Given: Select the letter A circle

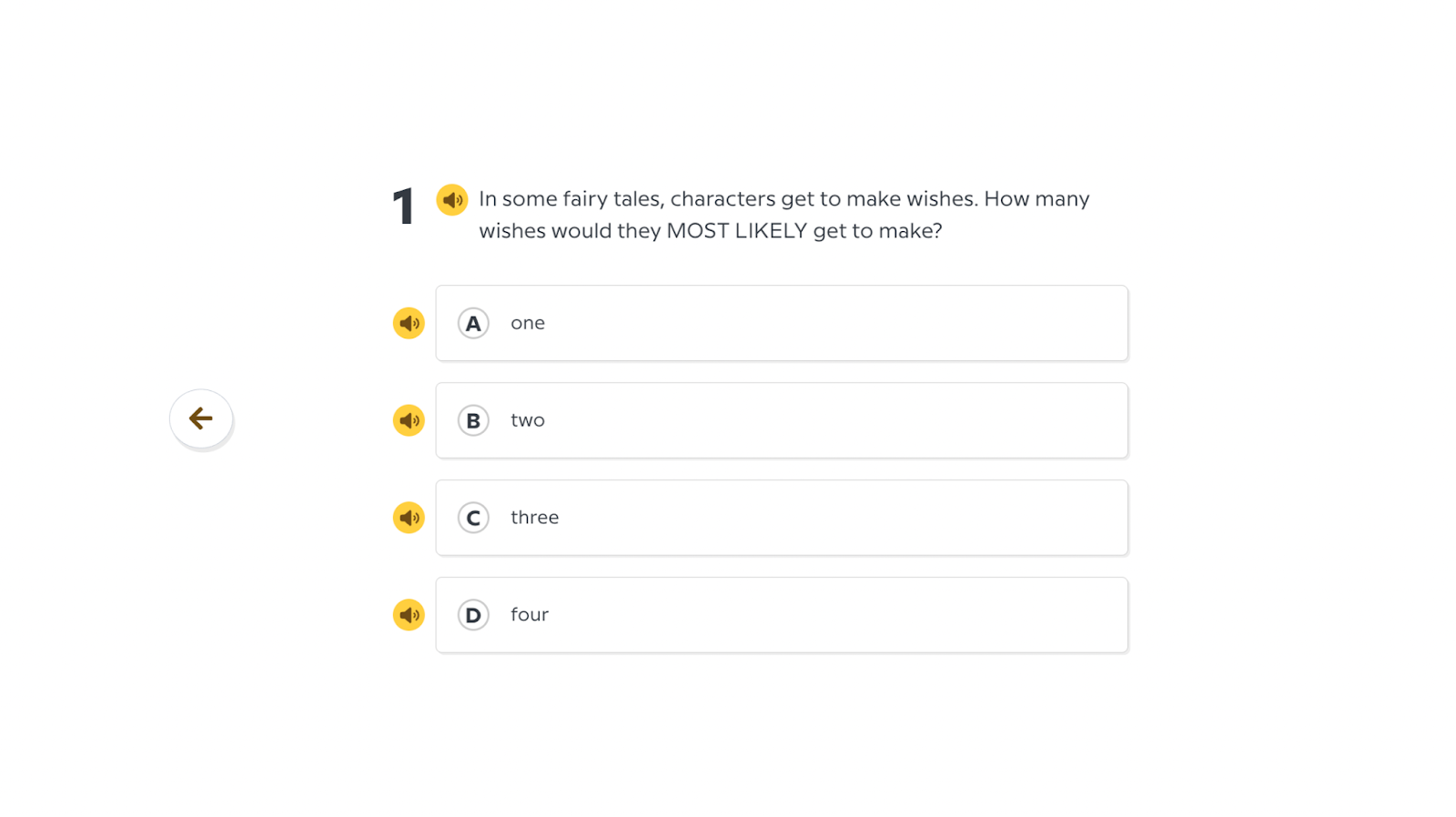Looking at the screenshot, I should pos(473,323).
